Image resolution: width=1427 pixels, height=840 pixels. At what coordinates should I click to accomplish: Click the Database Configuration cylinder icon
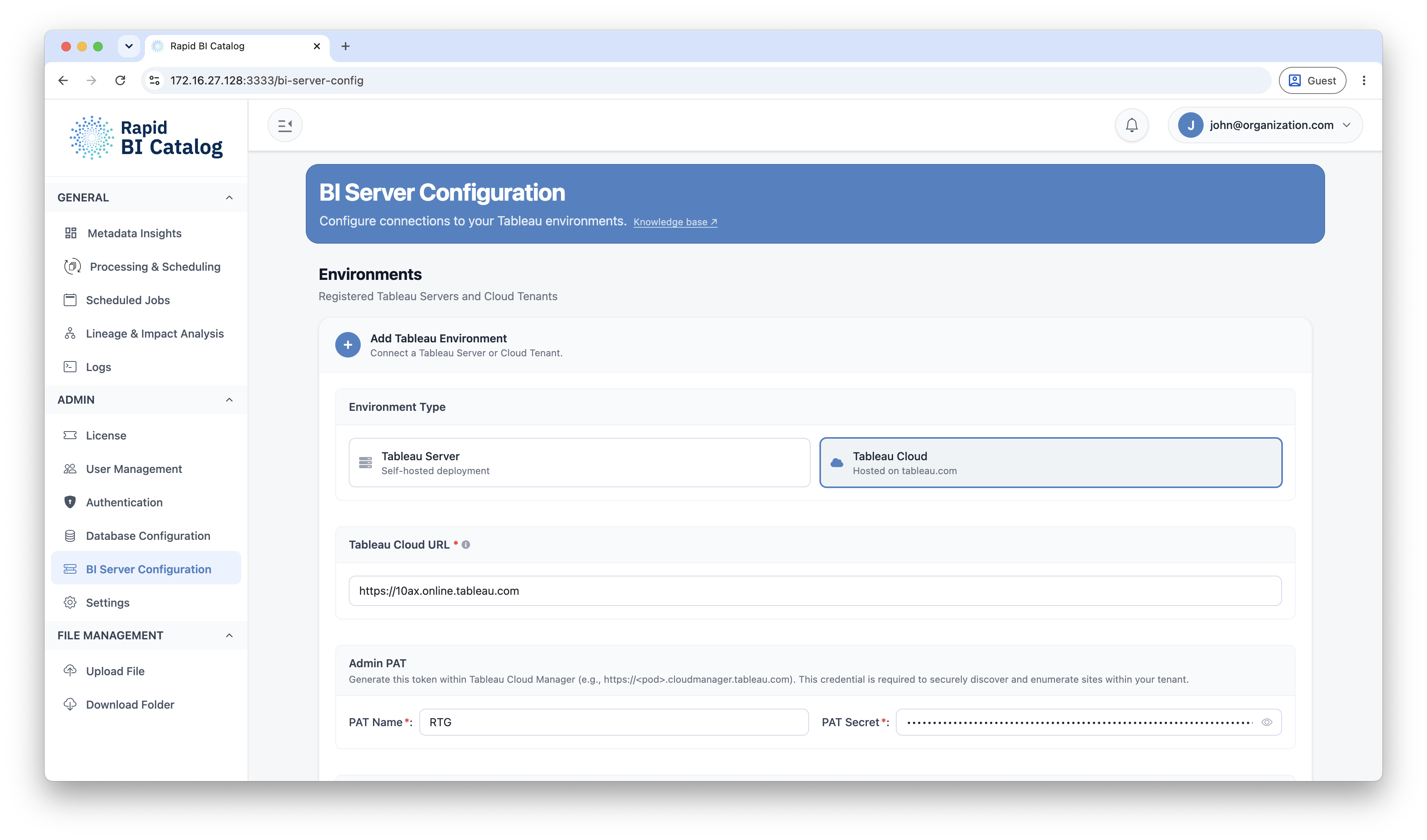pyautogui.click(x=70, y=535)
